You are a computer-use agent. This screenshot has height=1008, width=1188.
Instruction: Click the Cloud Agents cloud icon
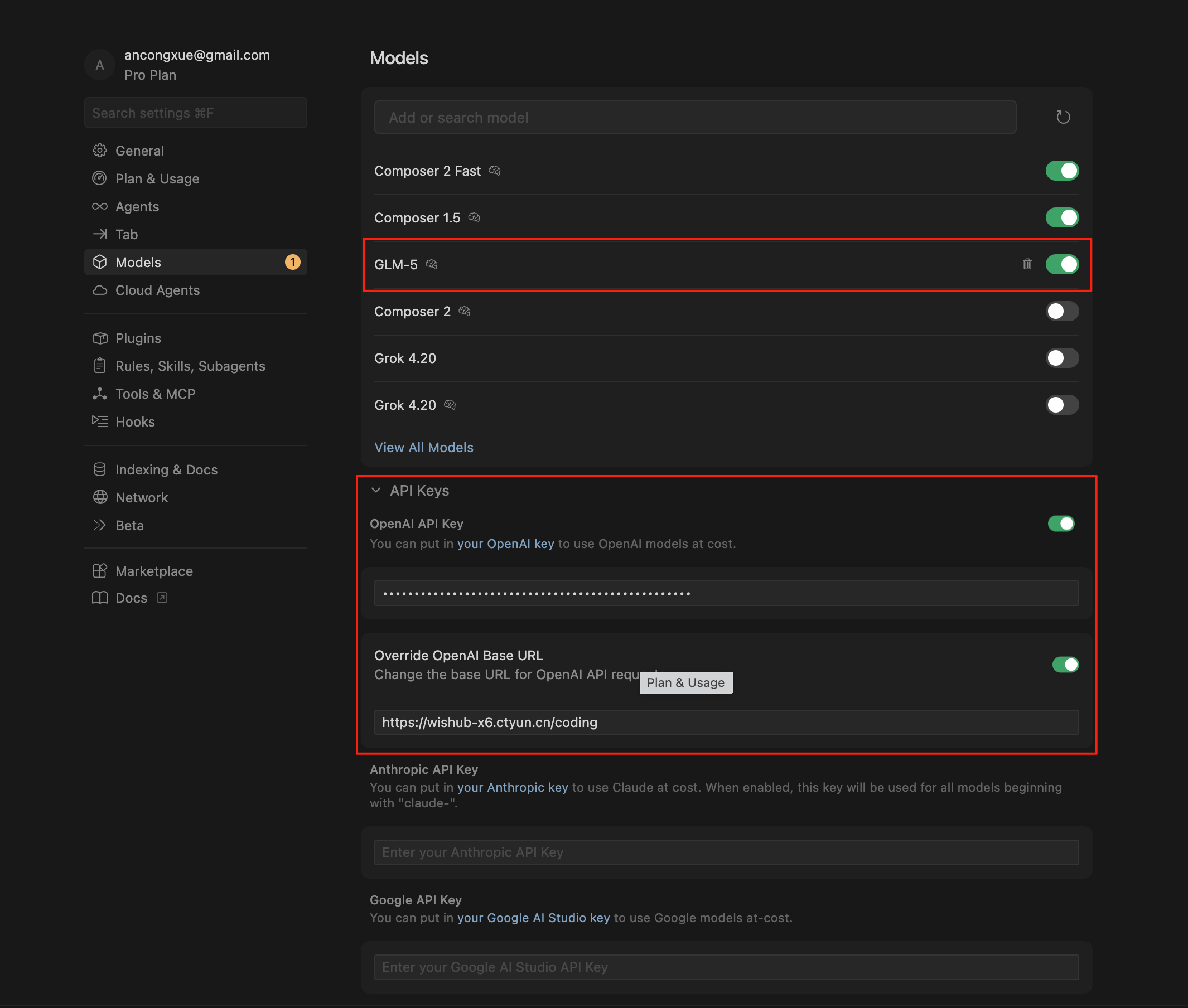(x=100, y=290)
